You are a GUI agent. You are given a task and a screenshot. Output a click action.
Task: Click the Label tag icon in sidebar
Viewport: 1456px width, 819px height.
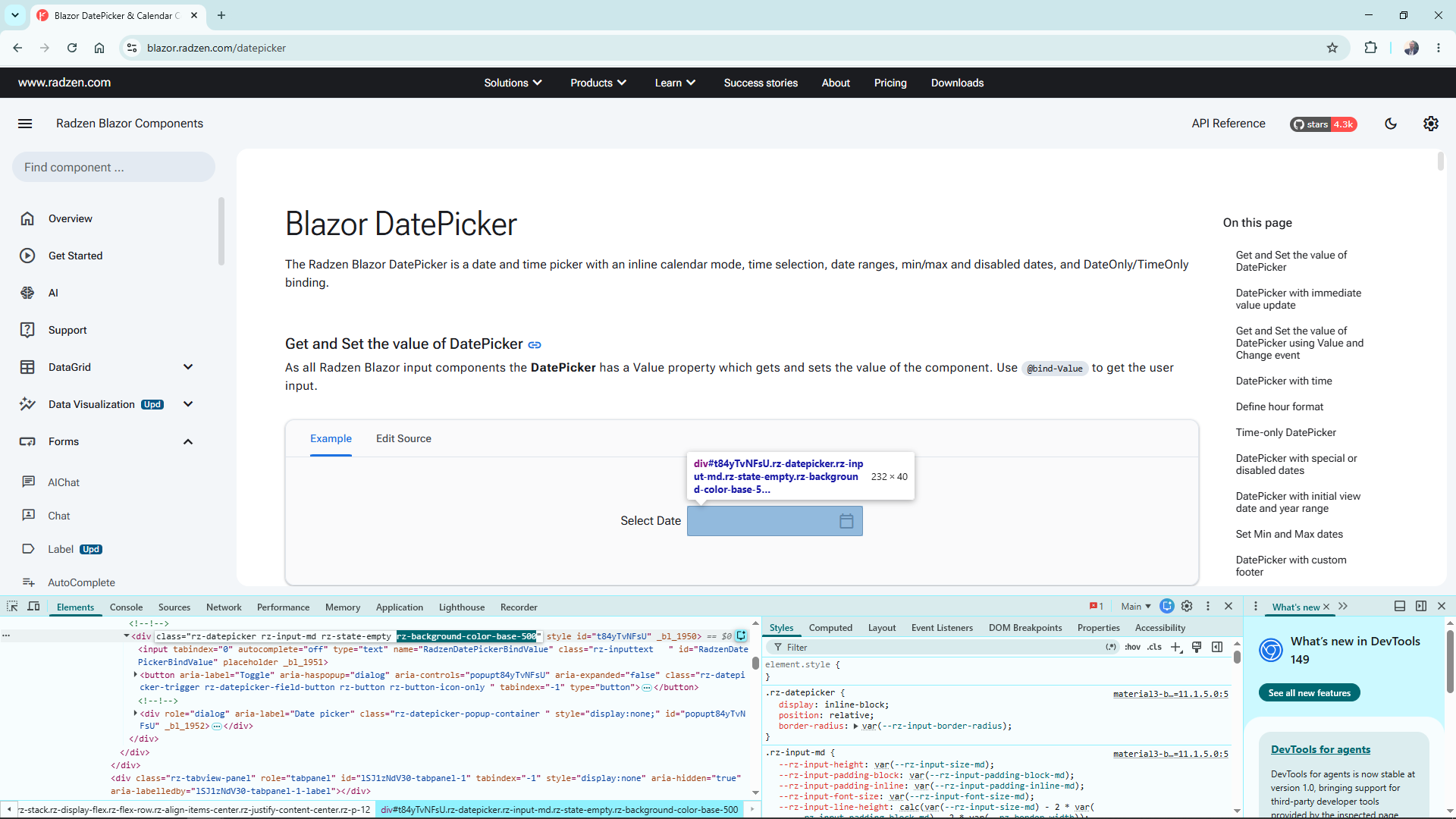point(28,549)
